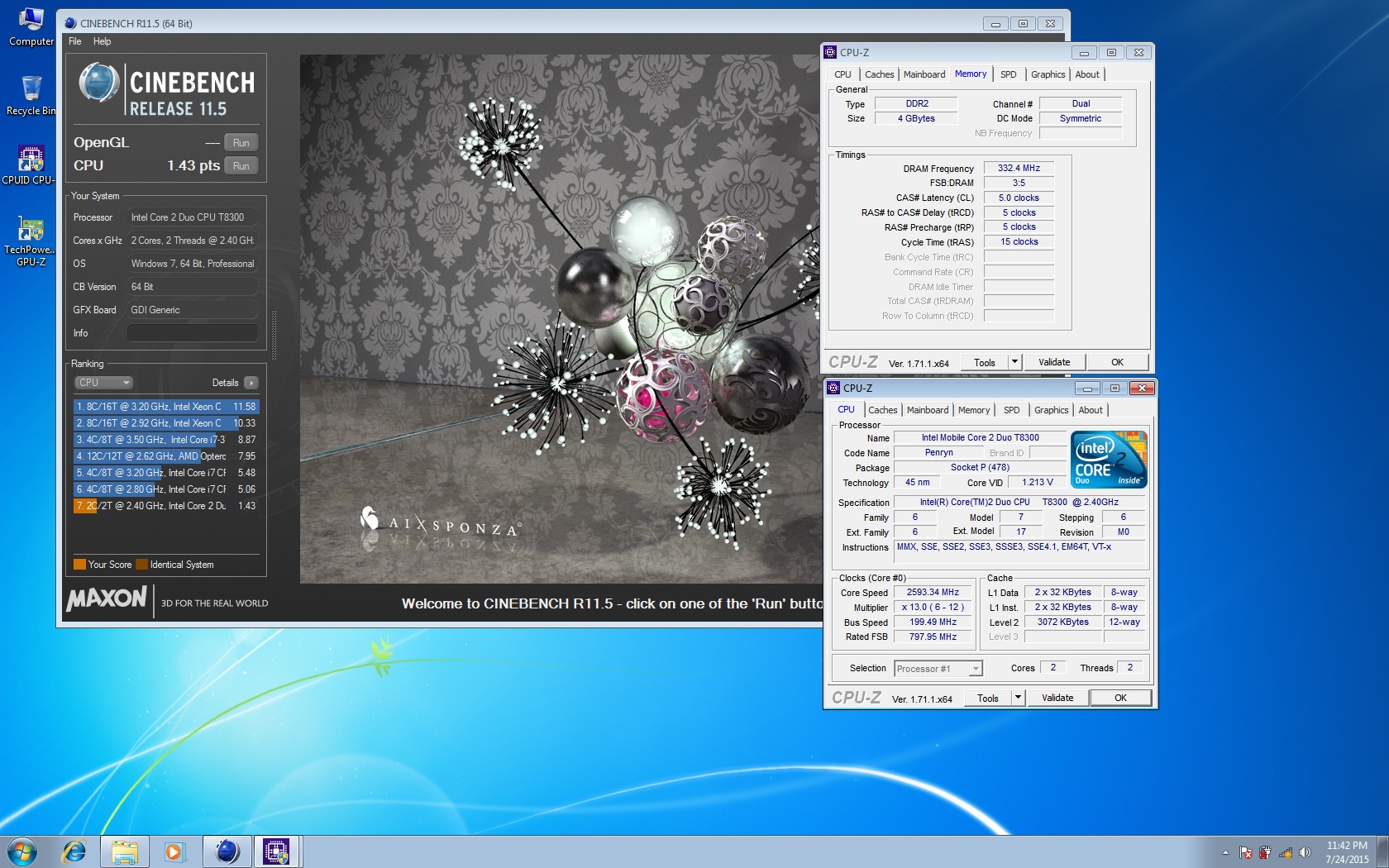Click the Cinebench panel resize grip handle
Screen dimensions: 1389x868
(x=273, y=335)
